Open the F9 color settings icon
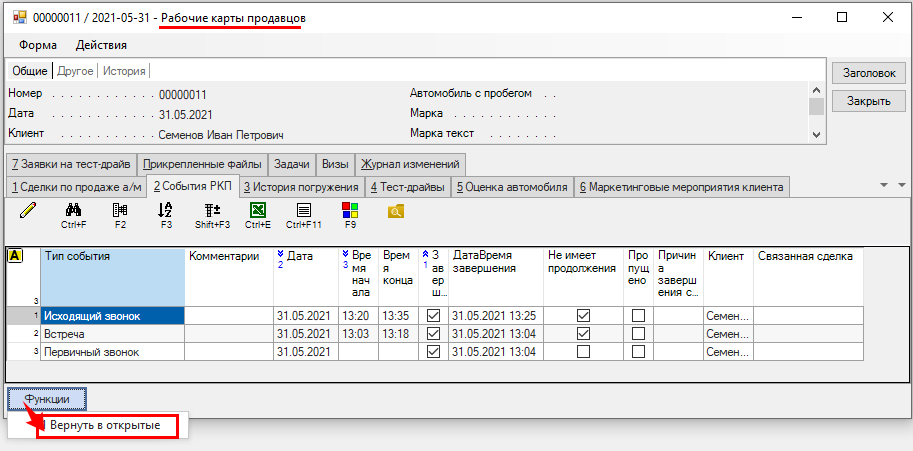913x451 pixels. point(350,210)
